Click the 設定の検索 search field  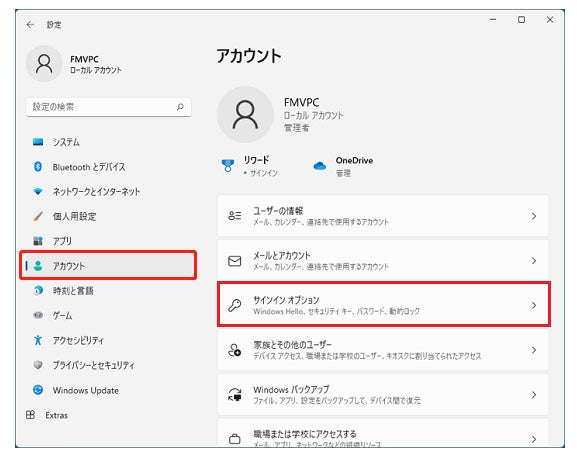[x=109, y=107]
